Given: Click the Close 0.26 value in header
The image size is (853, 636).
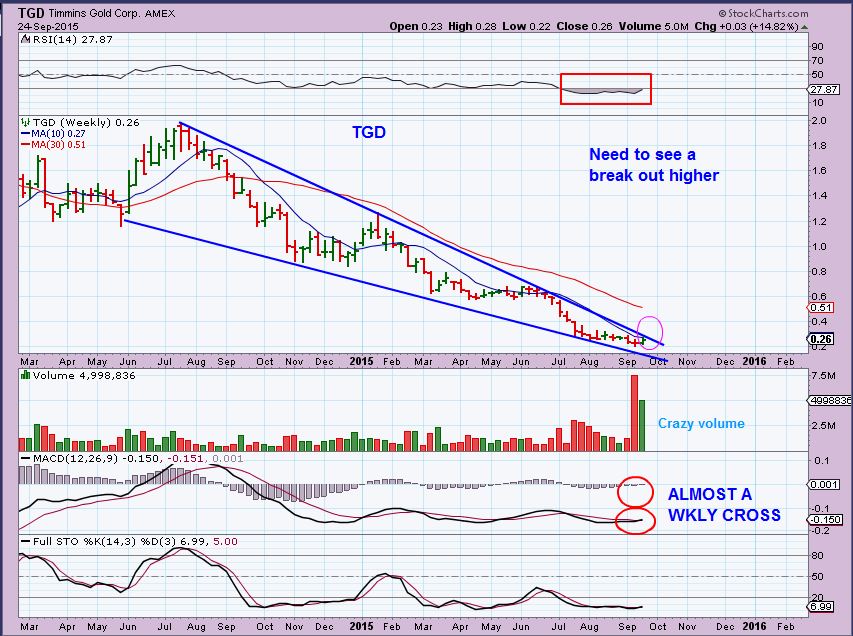Looking at the screenshot, I should click(x=584, y=26).
